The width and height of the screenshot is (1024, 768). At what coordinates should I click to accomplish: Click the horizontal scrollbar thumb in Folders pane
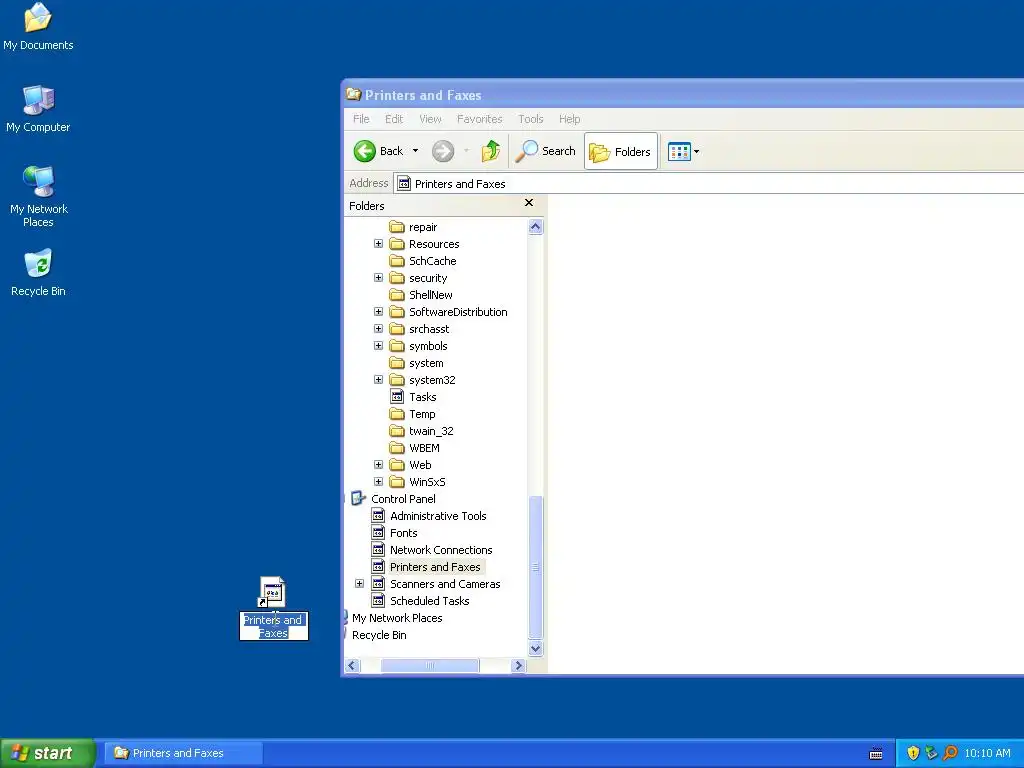tap(430, 665)
